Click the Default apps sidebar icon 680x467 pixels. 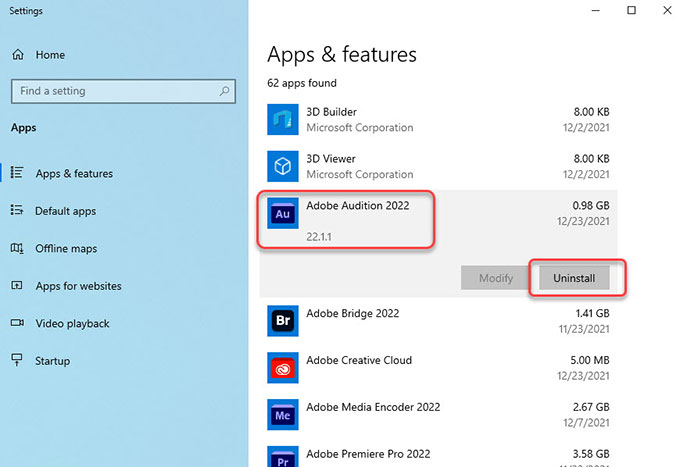(17, 210)
